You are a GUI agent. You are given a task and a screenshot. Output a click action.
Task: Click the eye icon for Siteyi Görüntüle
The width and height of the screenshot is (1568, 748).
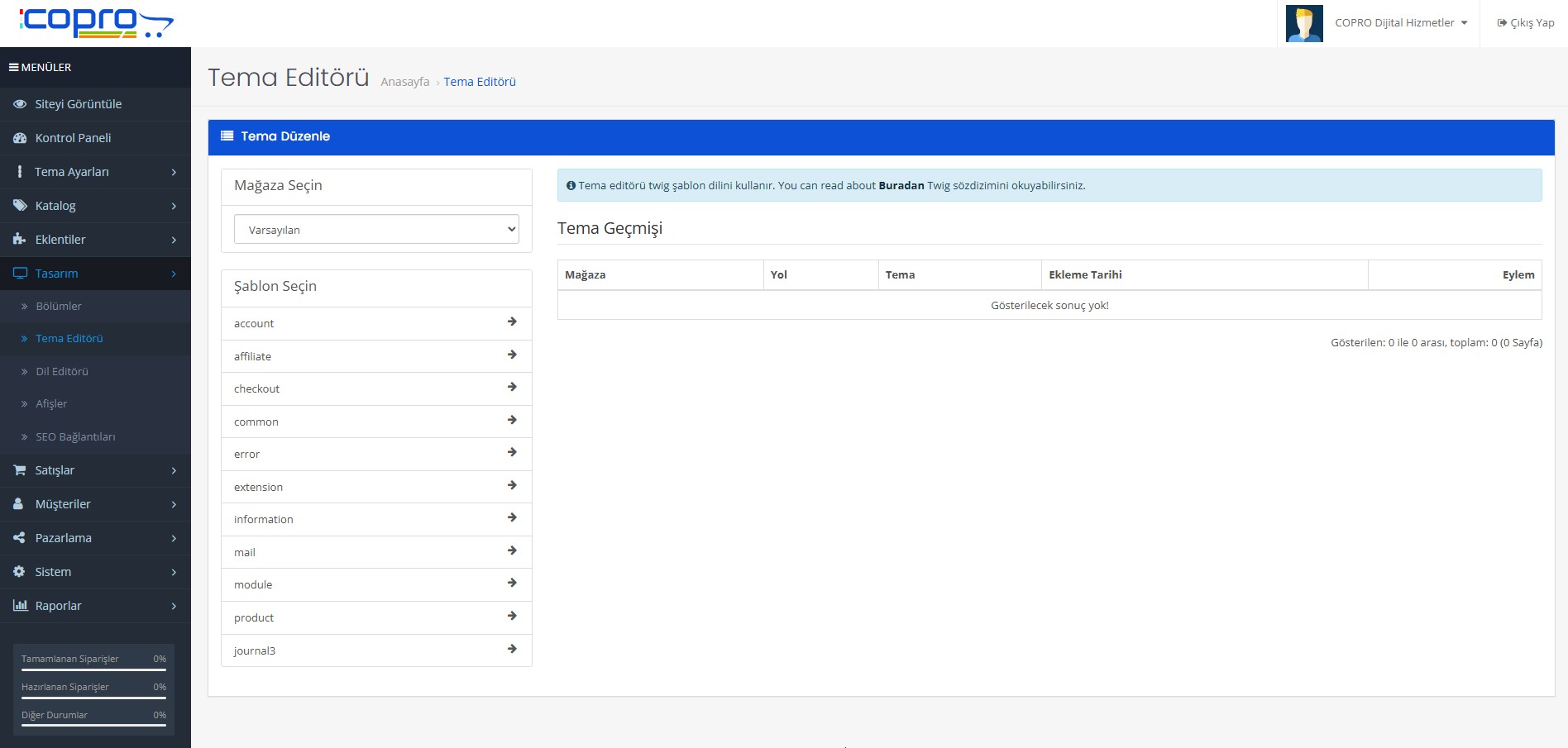pos(20,104)
